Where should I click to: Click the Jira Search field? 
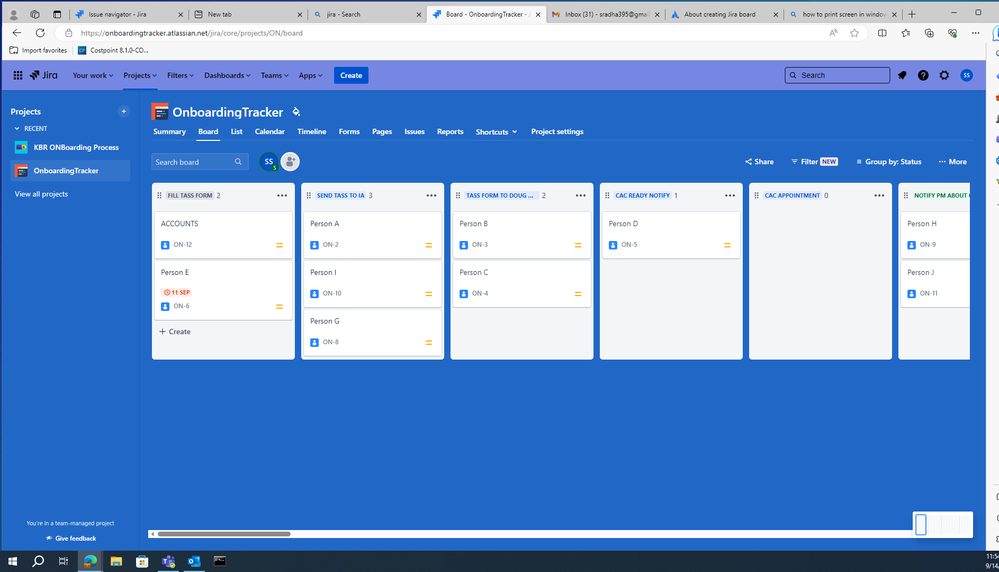coord(837,75)
